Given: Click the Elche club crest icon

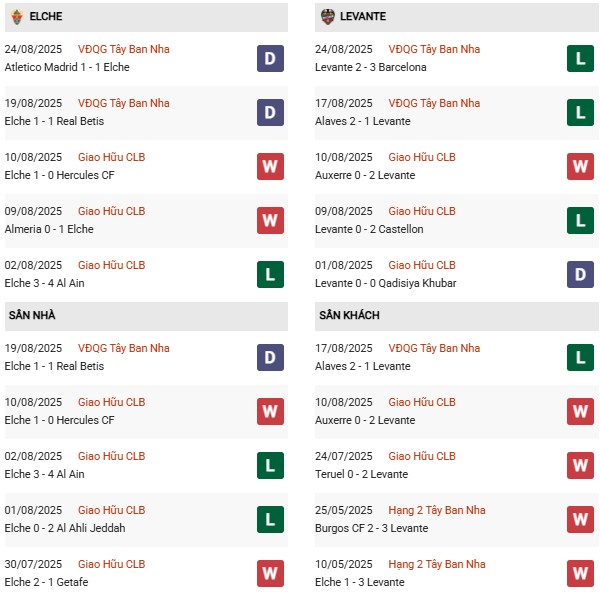Looking at the screenshot, I should (15, 17).
